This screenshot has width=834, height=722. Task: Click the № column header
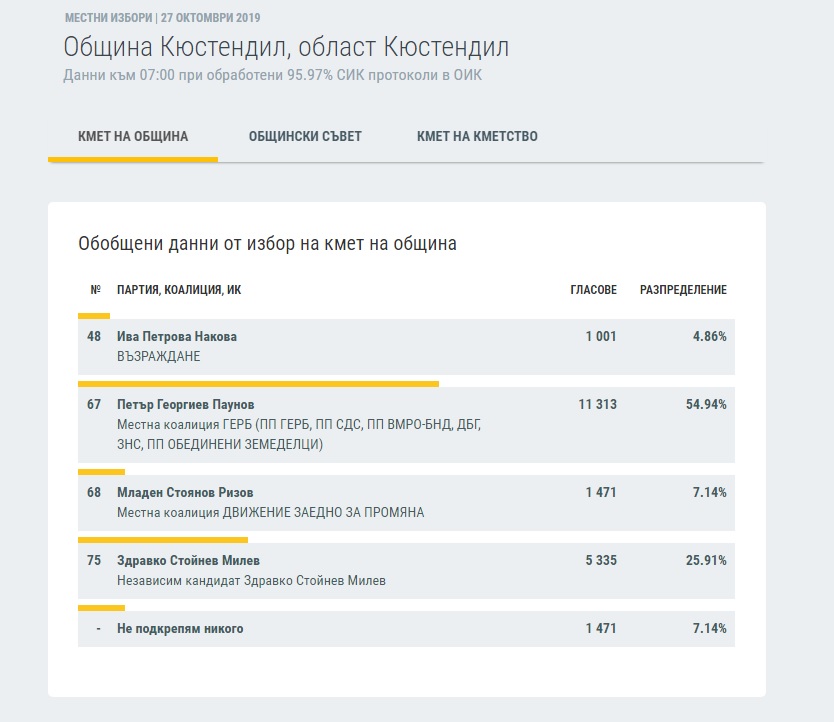coord(96,290)
